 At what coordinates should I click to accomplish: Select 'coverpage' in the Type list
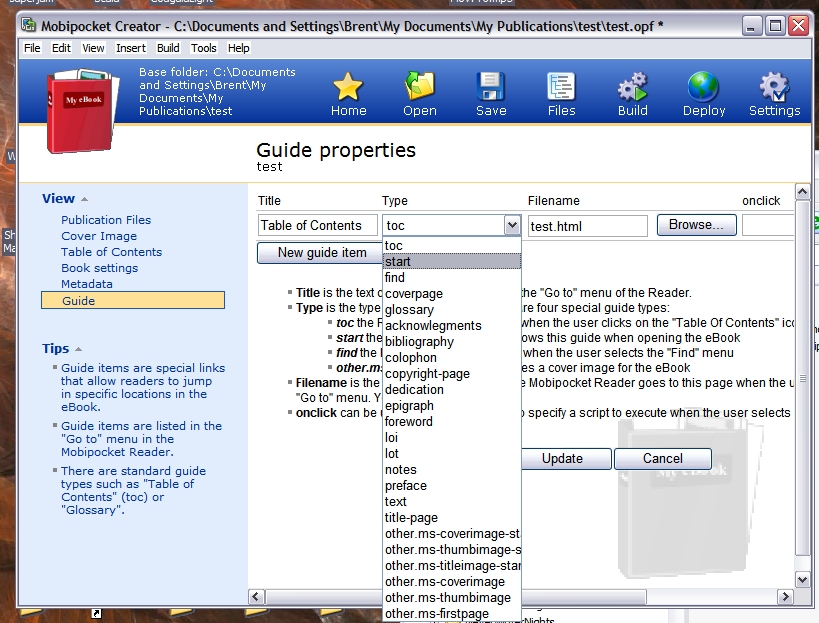point(452,293)
